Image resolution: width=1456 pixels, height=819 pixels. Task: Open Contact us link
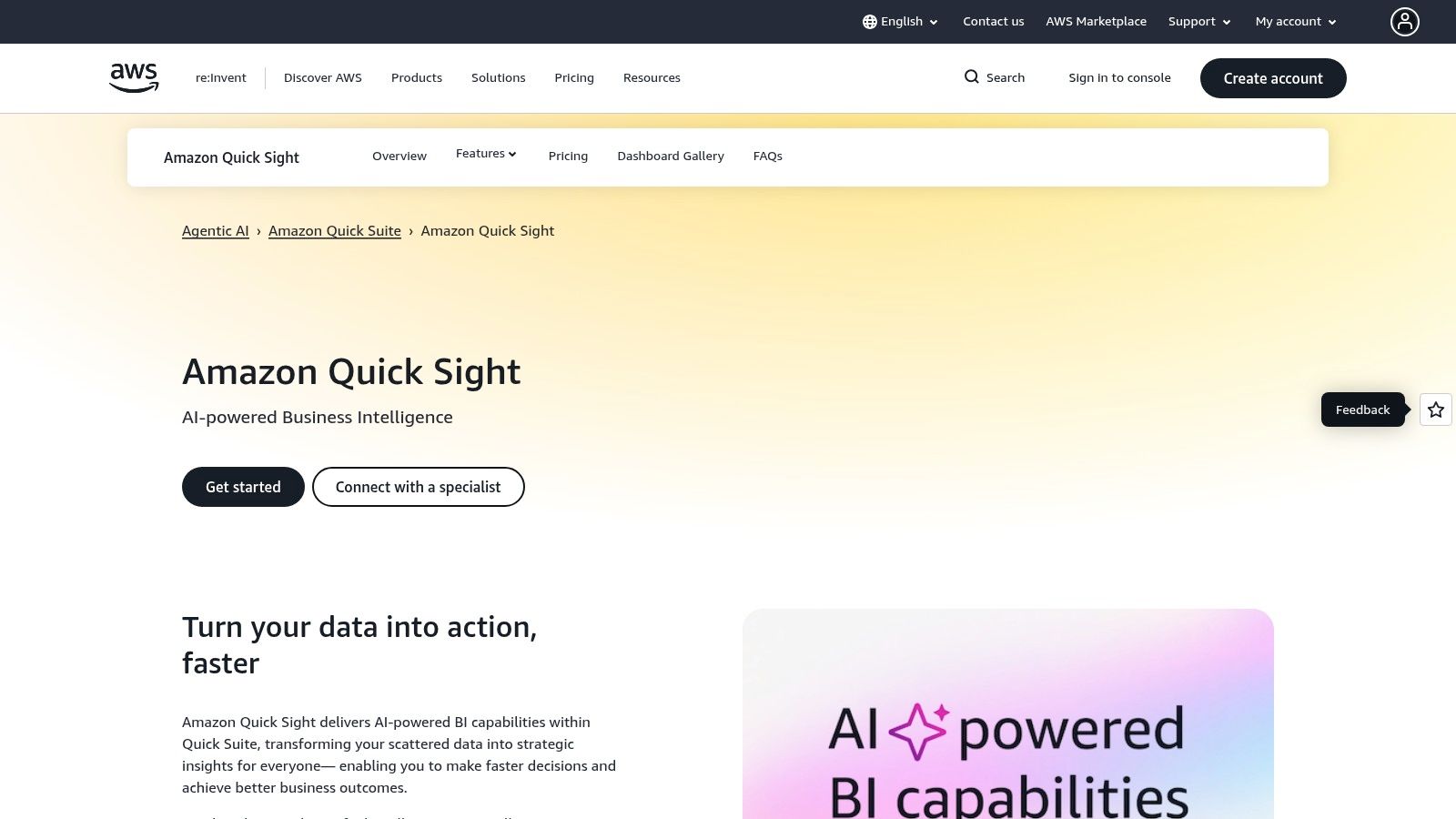coord(993,22)
